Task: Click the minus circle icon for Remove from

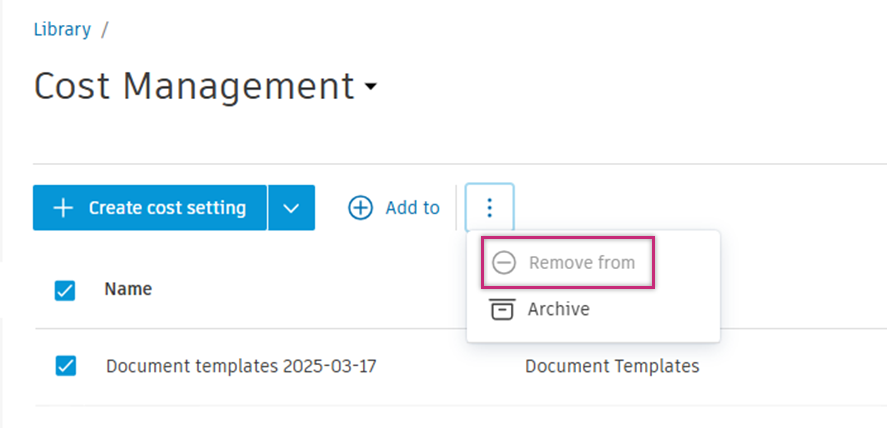Action: 505,263
